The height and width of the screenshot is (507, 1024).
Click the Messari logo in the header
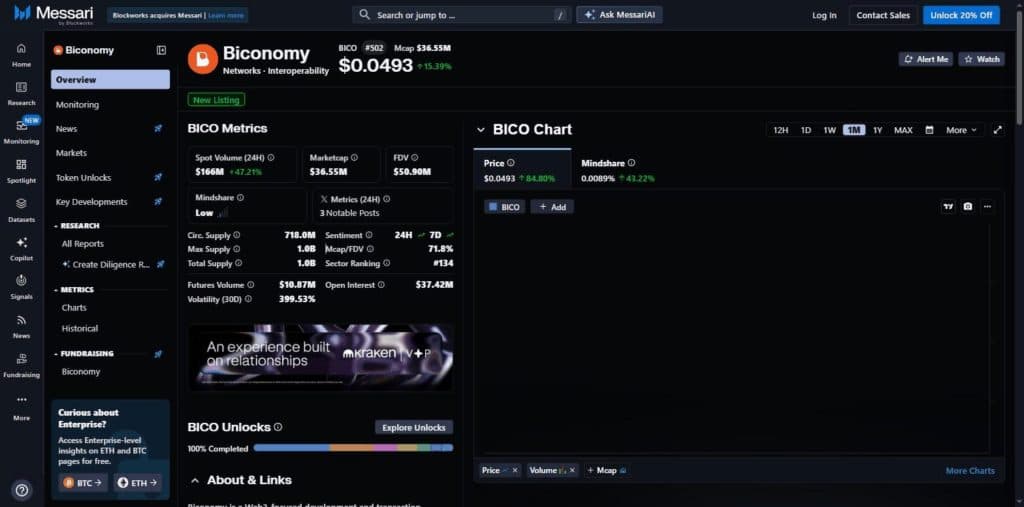coord(54,14)
